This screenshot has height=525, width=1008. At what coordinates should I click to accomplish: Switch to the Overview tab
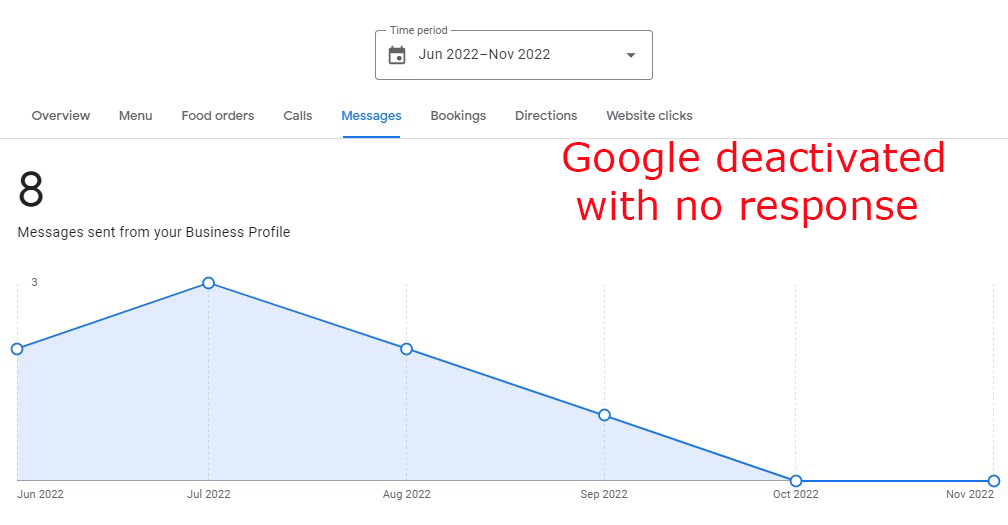[61, 116]
